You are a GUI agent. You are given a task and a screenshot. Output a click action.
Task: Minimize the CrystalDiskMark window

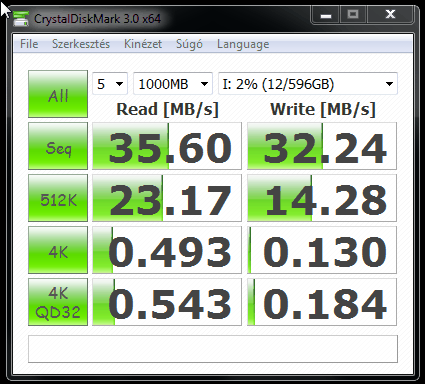pyautogui.click(x=326, y=15)
